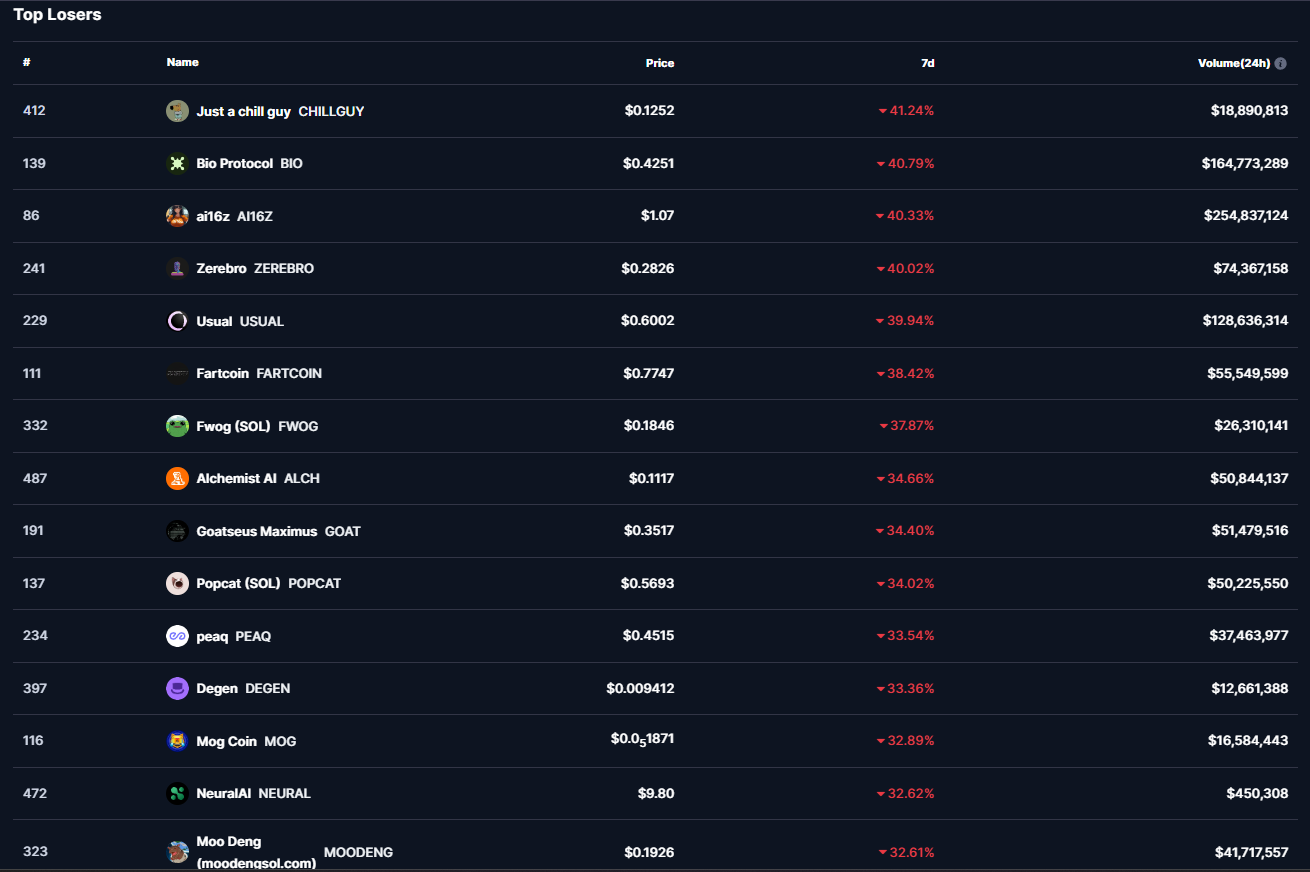This screenshot has width=1310, height=872.
Task: Sort table by Price column header
Action: point(659,63)
